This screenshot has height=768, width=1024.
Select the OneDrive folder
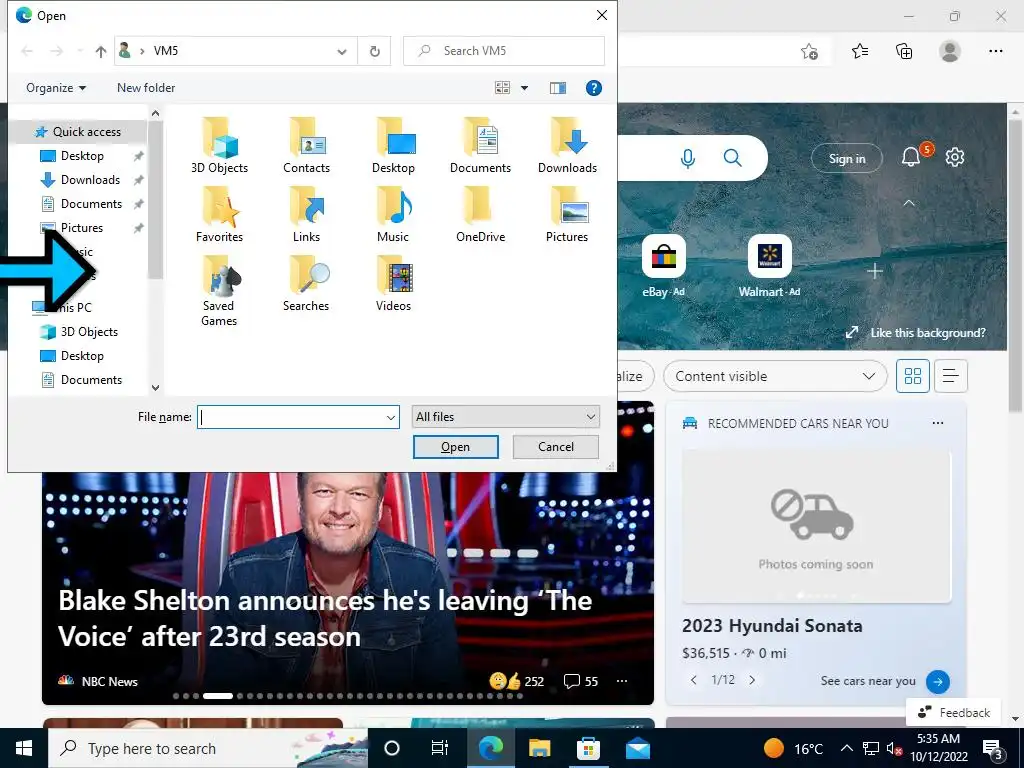coord(480,214)
